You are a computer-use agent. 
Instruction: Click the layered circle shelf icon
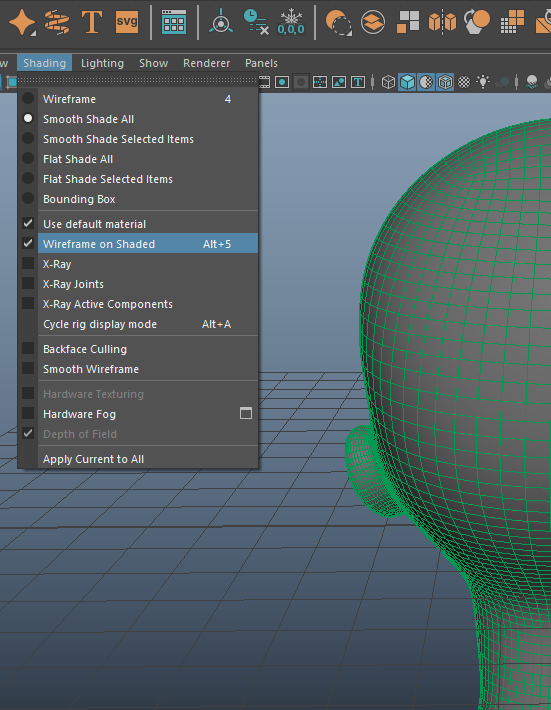[x=373, y=22]
